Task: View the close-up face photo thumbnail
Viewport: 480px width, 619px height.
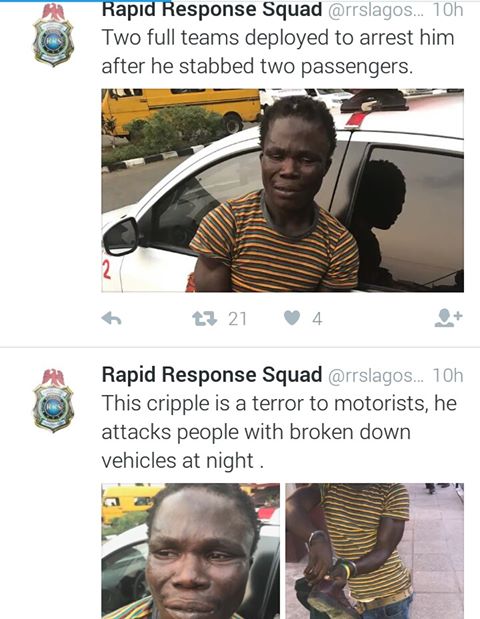Action: 191,551
